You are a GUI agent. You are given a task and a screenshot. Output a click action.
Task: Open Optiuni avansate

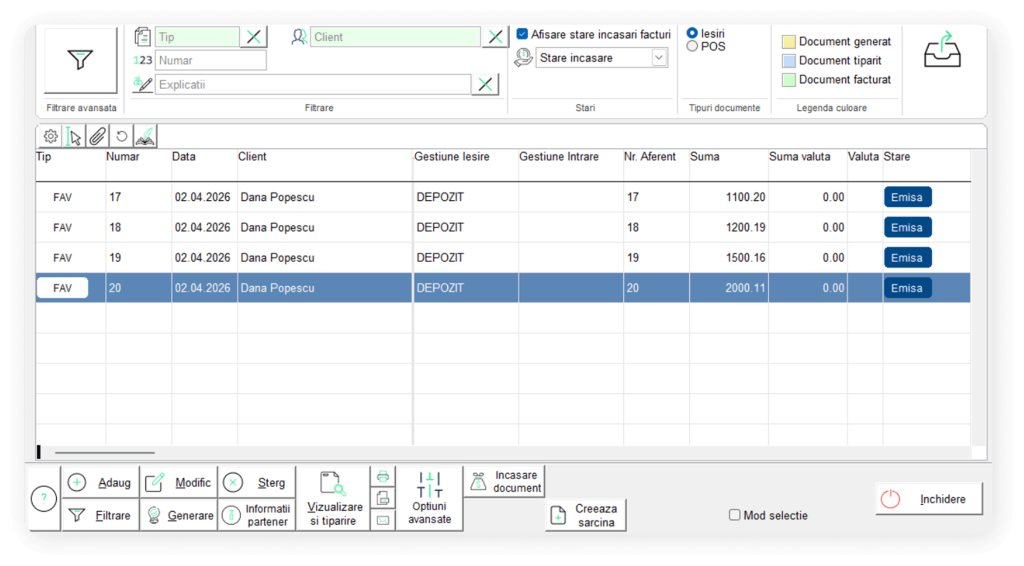pos(430,499)
